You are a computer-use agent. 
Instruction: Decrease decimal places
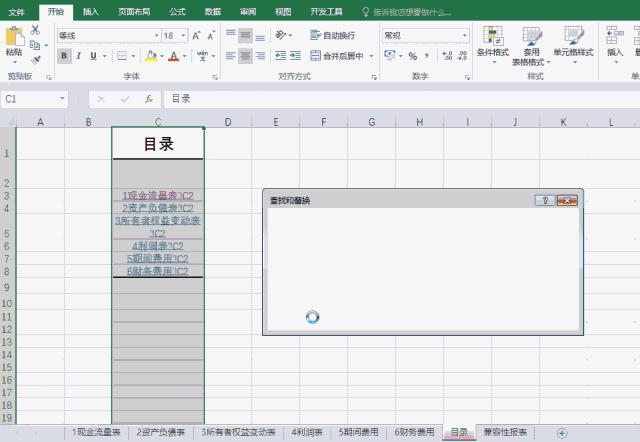462,56
